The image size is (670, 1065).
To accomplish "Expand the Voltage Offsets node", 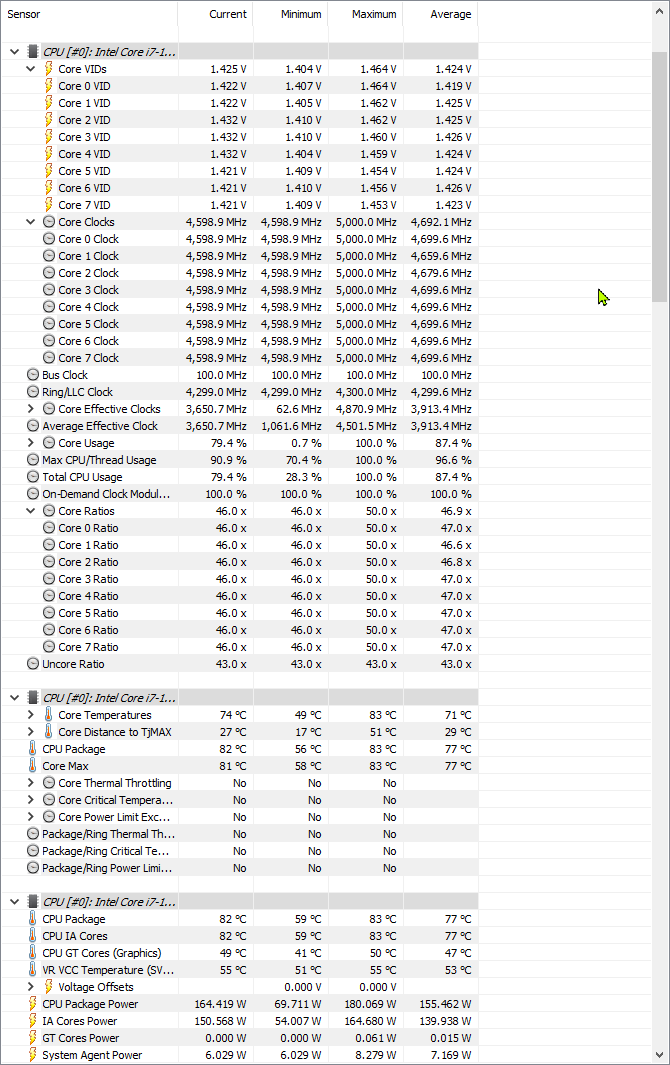I will tap(31, 987).
